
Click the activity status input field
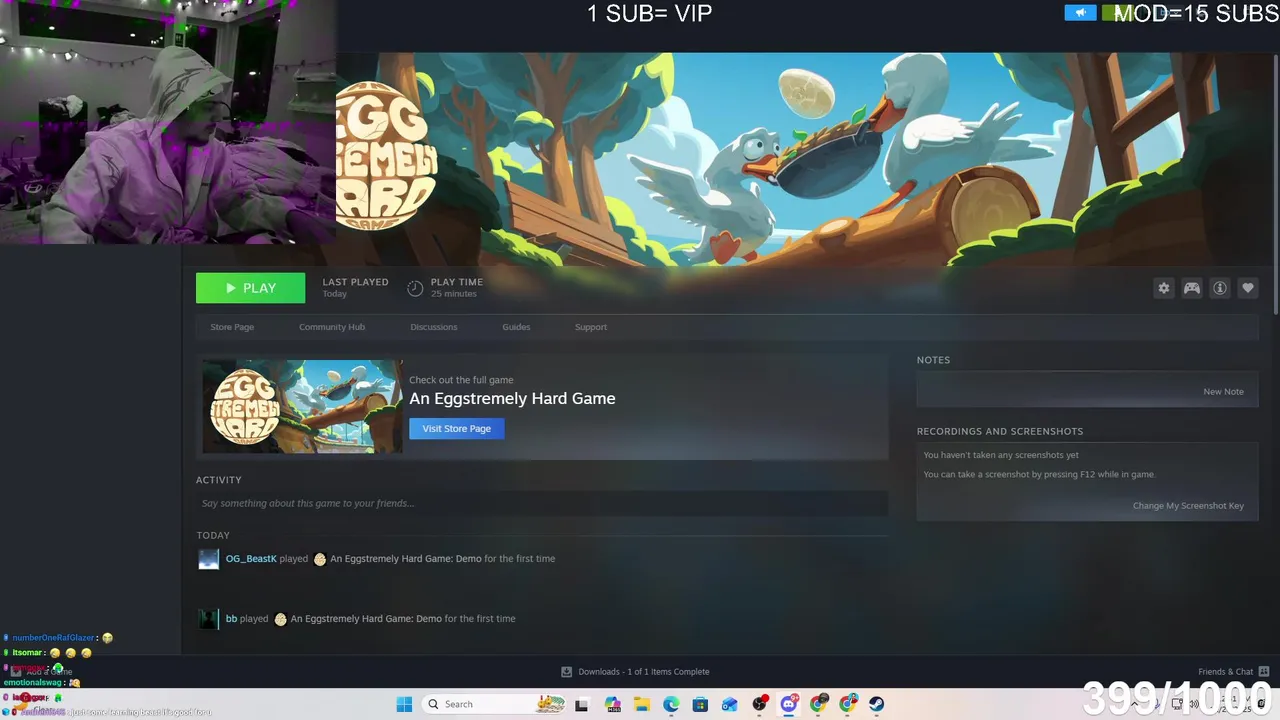[x=542, y=503]
